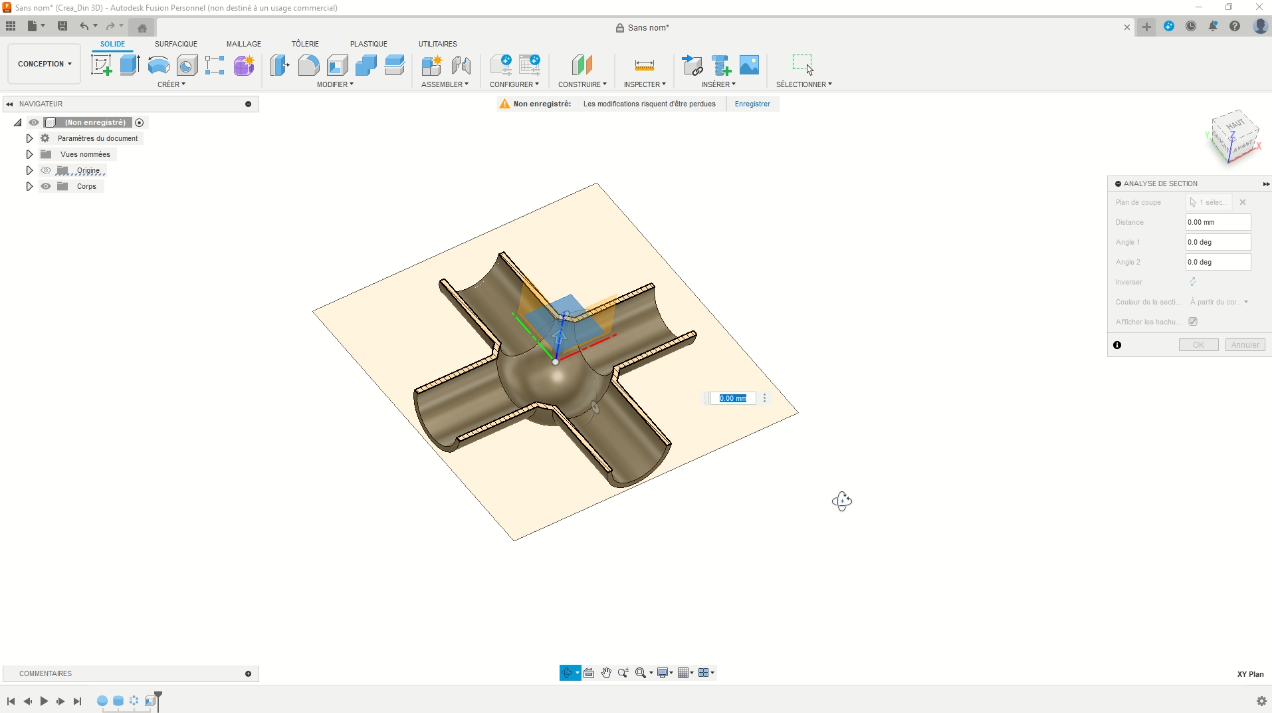The width and height of the screenshot is (1272, 713).
Task: Expand the Corps tree node
Action: coord(30,186)
